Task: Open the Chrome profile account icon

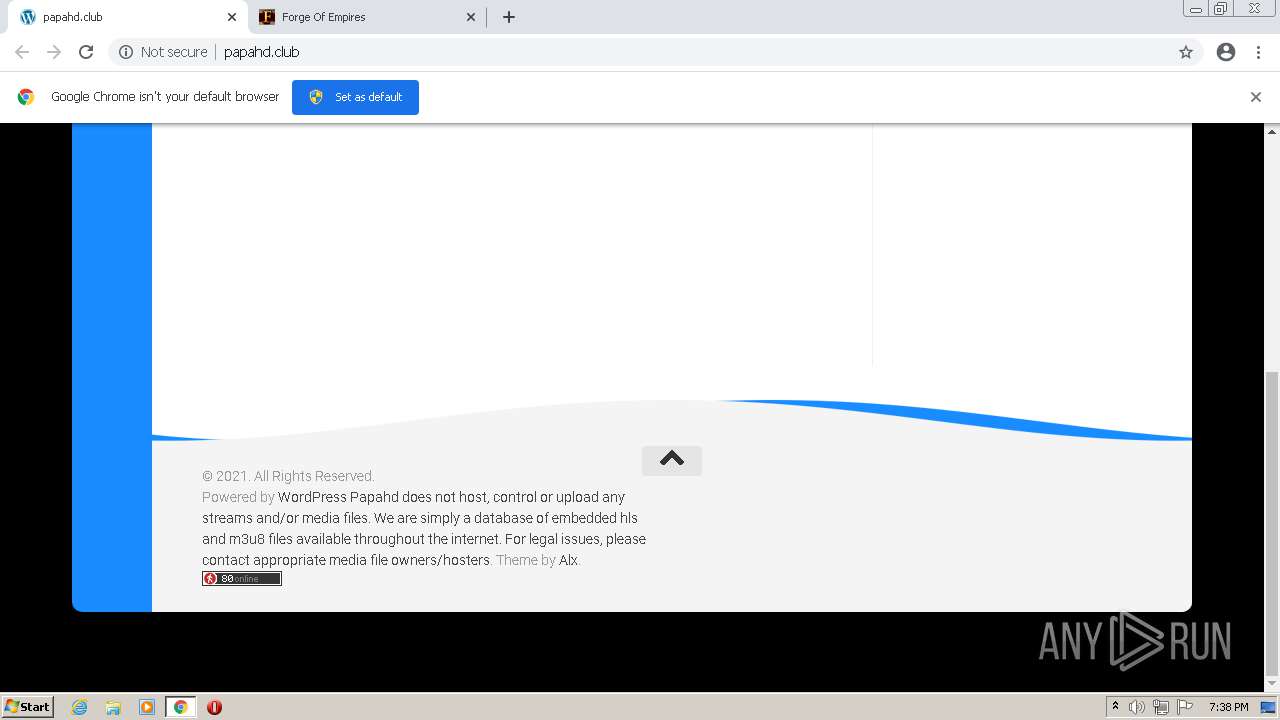Action: [x=1226, y=52]
